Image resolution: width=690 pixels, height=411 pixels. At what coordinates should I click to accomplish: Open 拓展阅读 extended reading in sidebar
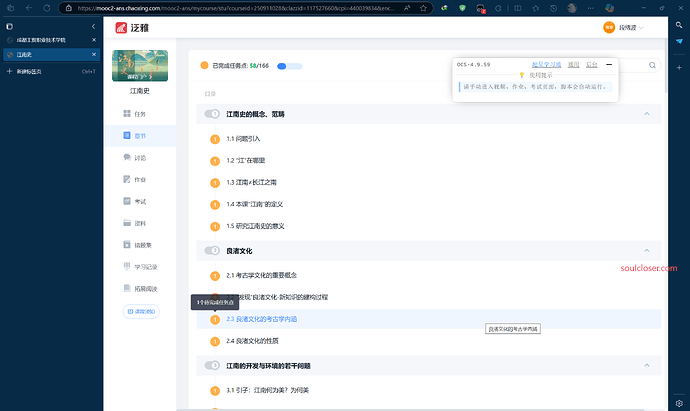coord(139,289)
